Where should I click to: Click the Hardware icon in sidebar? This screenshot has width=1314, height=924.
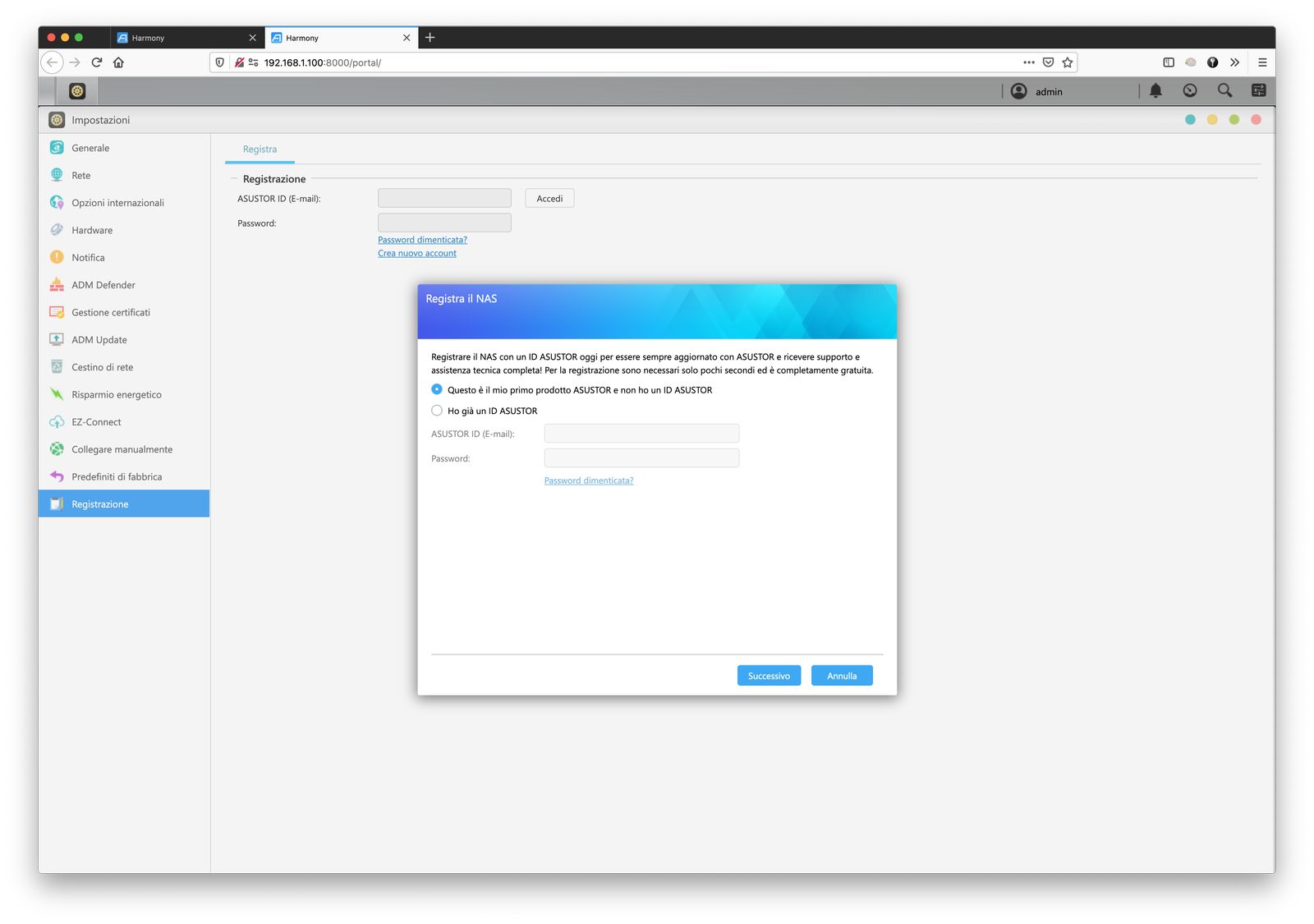(x=57, y=230)
